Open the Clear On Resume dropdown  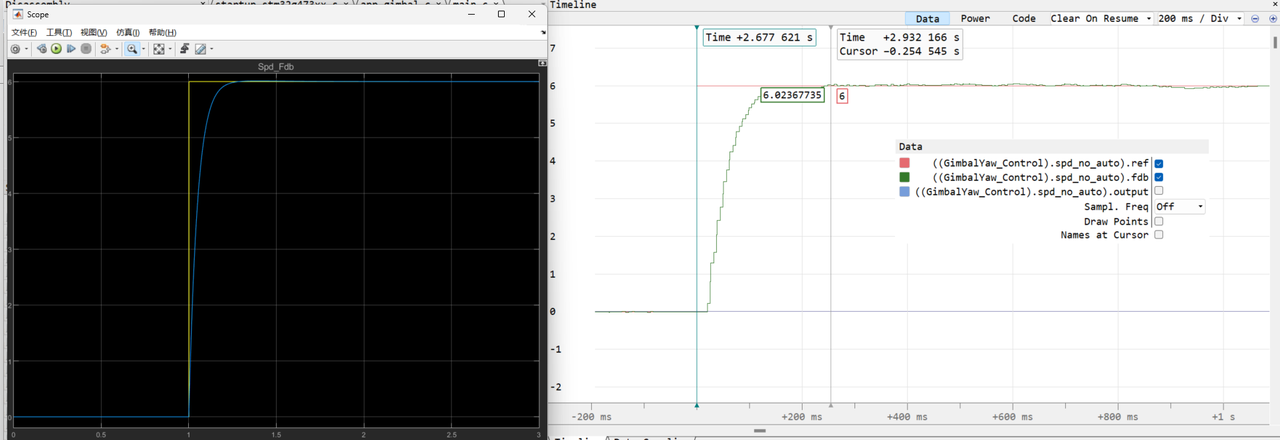coord(1101,18)
